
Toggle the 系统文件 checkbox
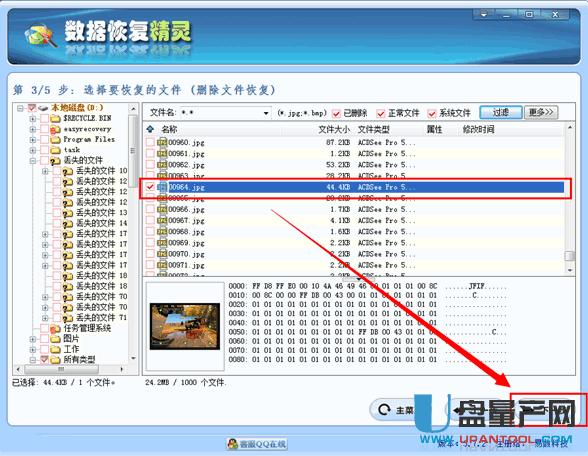click(x=432, y=113)
